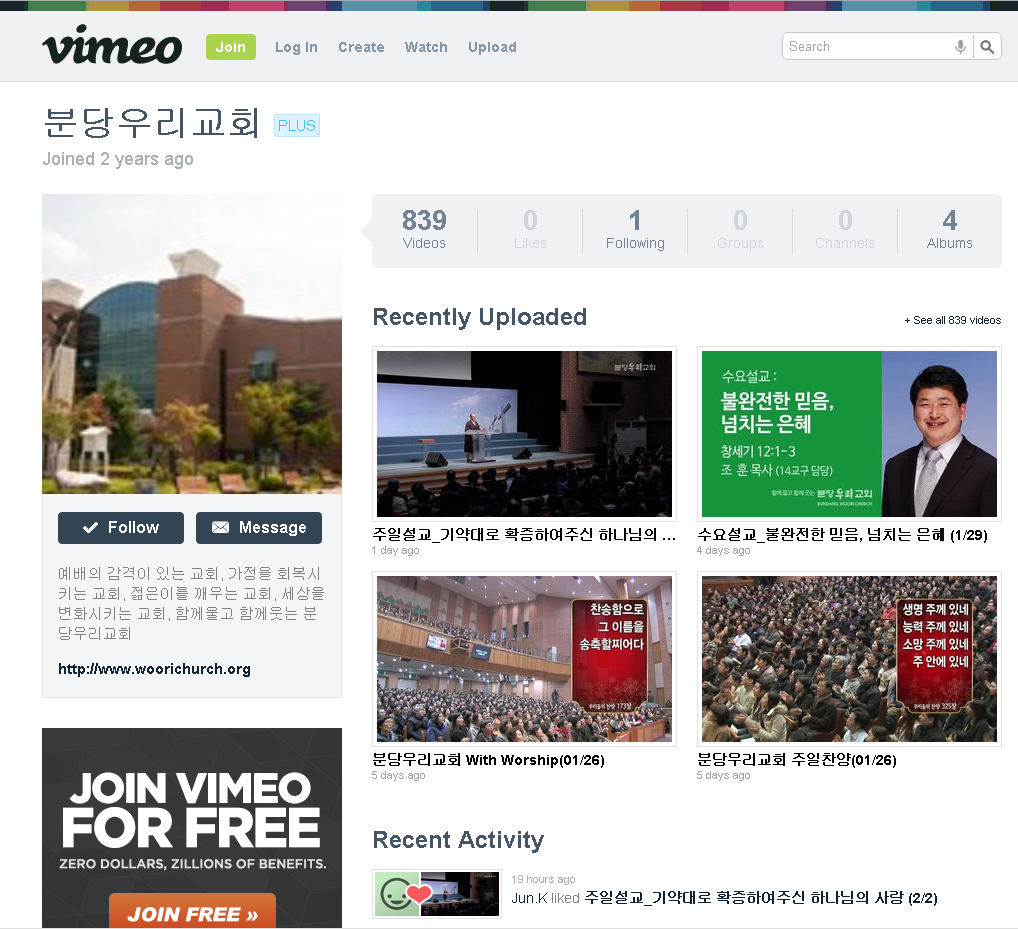Open the Log In menu item
This screenshot has height=929, width=1018.
(x=296, y=47)
